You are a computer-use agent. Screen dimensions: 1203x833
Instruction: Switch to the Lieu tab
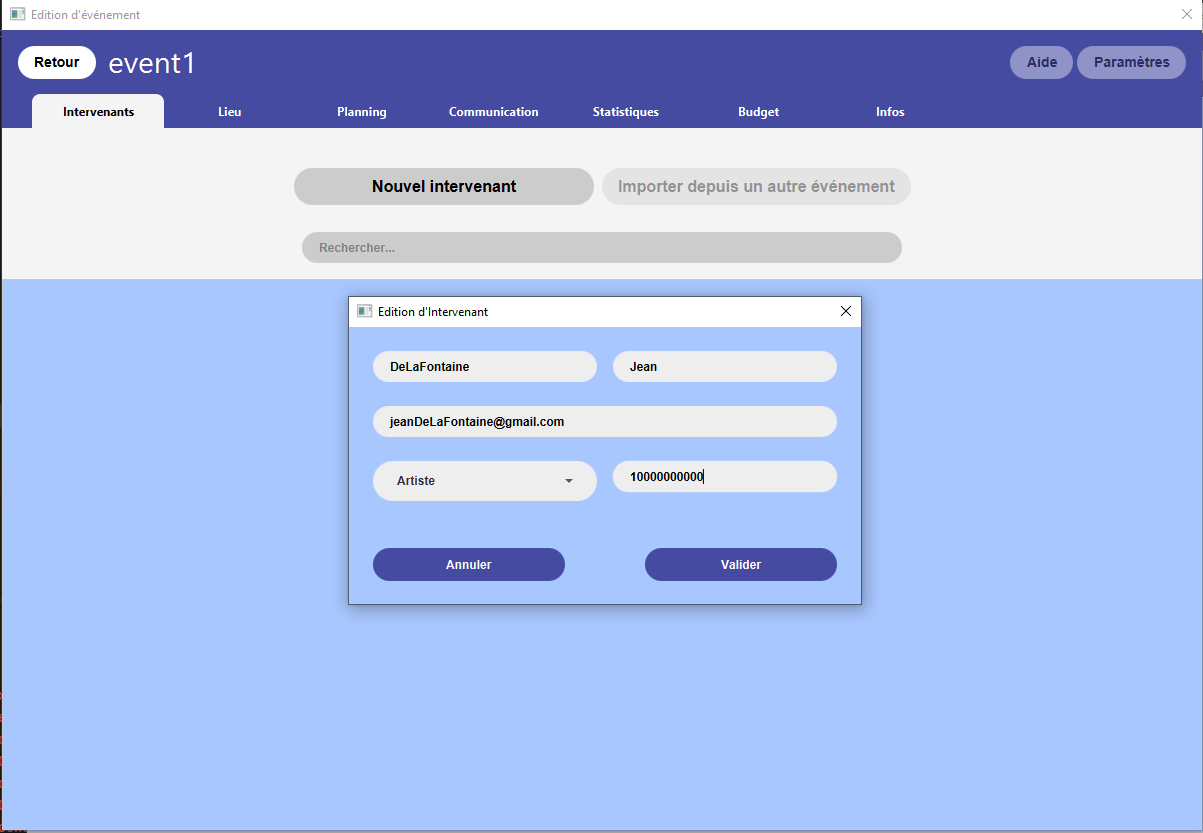230,111
